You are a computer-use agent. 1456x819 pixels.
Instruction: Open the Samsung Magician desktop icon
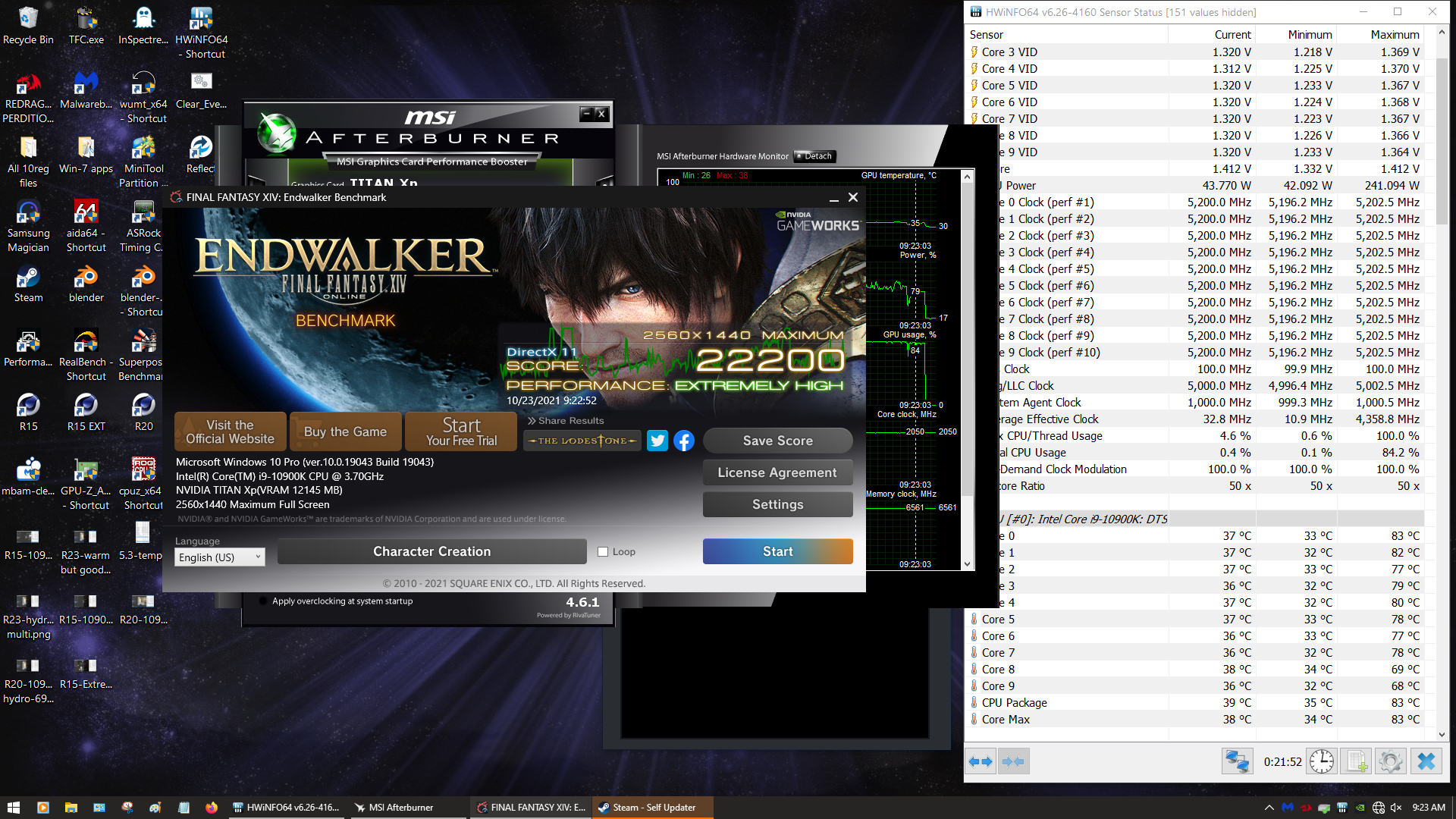(x=28, y=226)
